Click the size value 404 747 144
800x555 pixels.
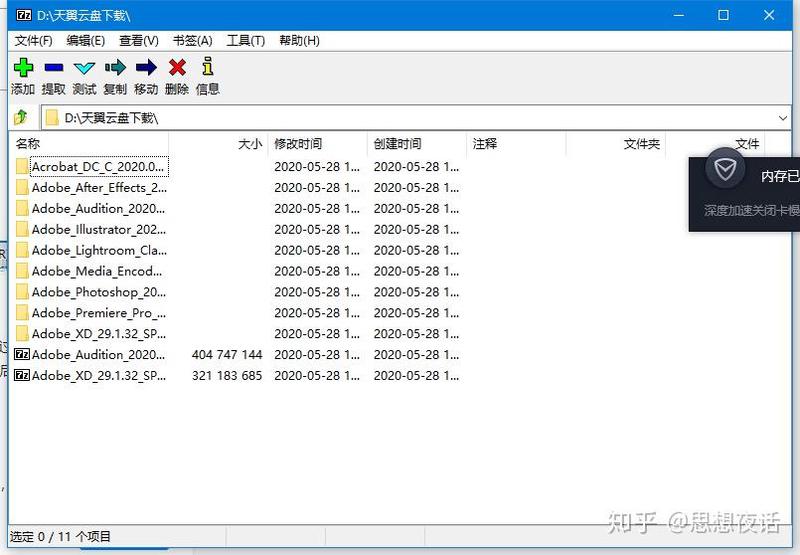(227, 355)
